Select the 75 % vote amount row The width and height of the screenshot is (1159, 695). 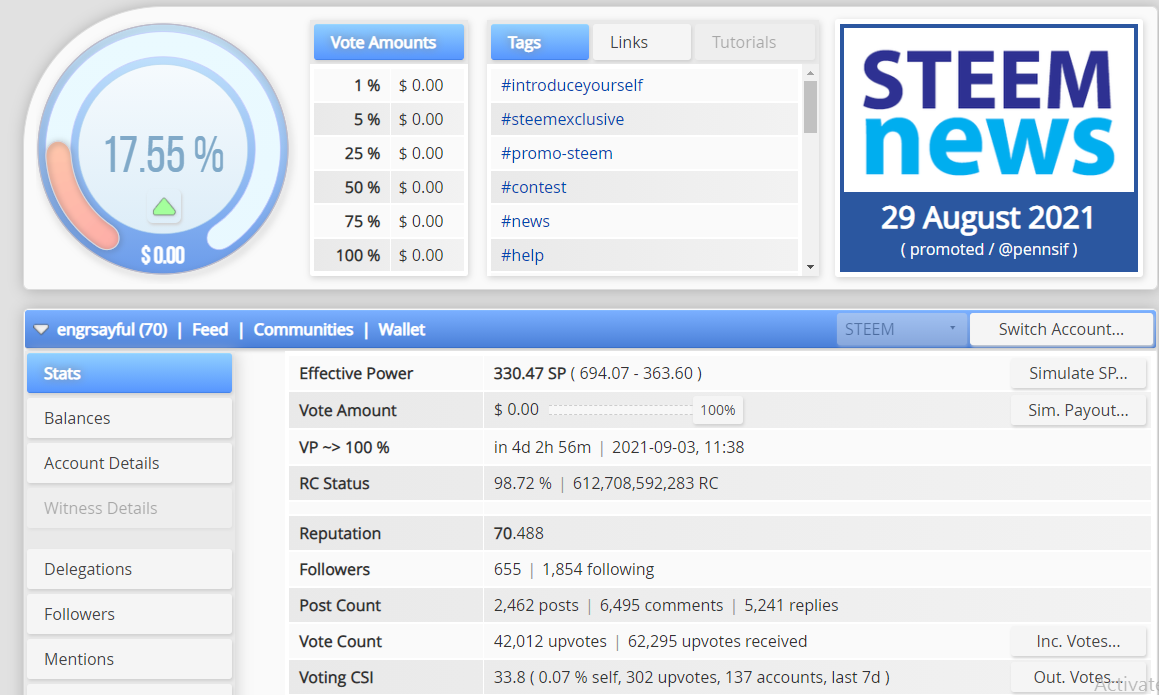pyautogui.click(x=390, y=221)
